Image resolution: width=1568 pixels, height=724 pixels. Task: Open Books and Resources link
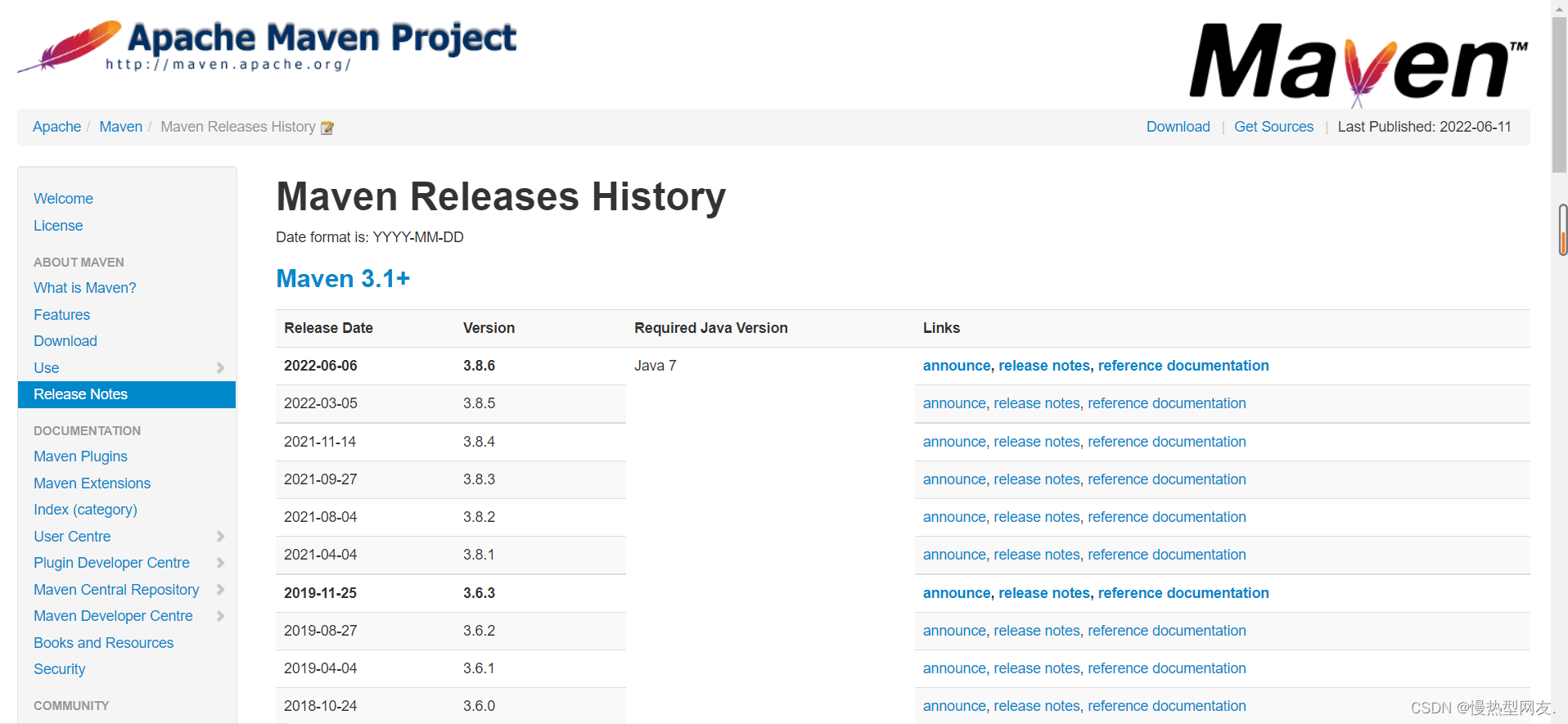click(x=103, y=643)
